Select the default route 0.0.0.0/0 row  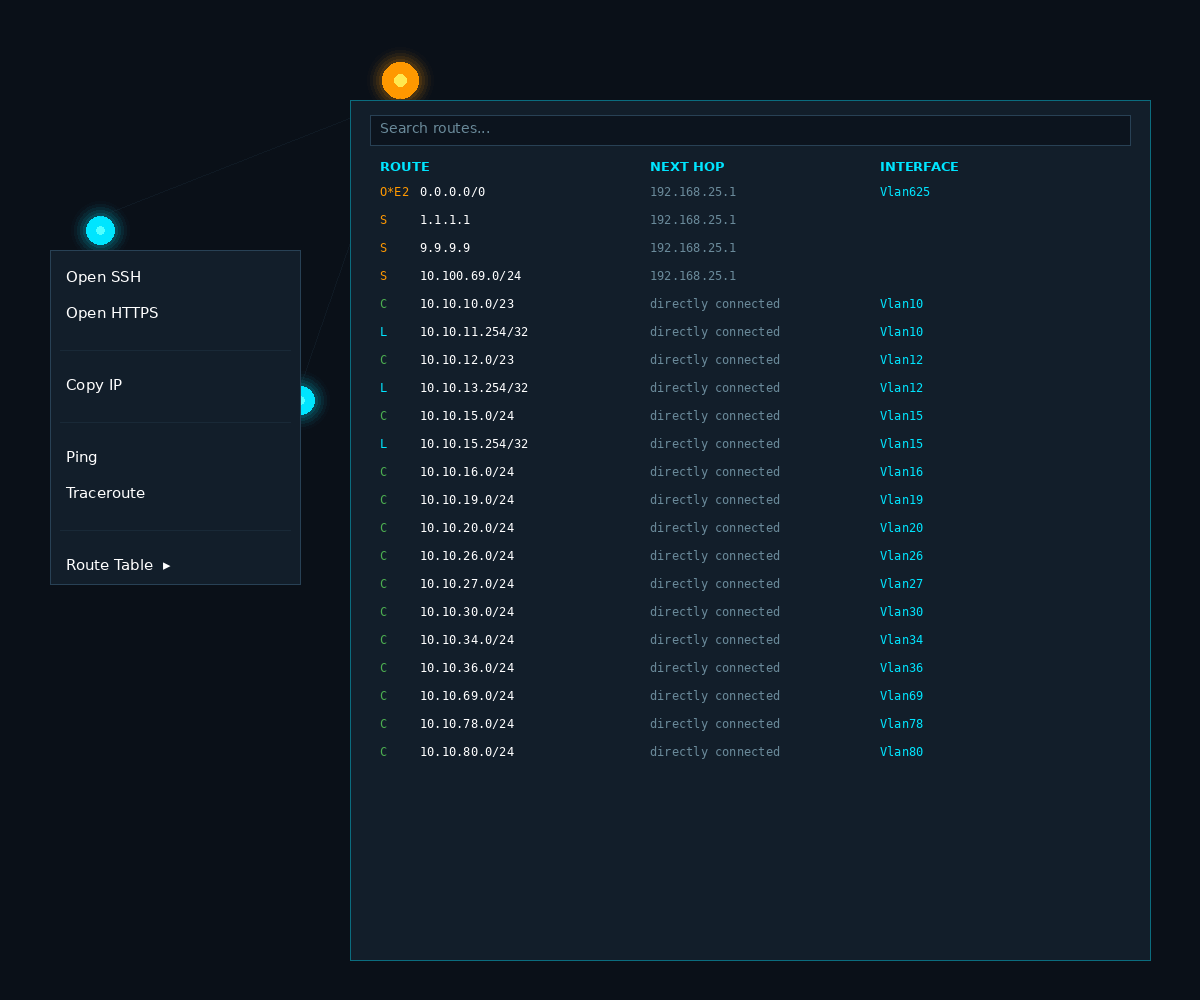click(x=453, y=192)
